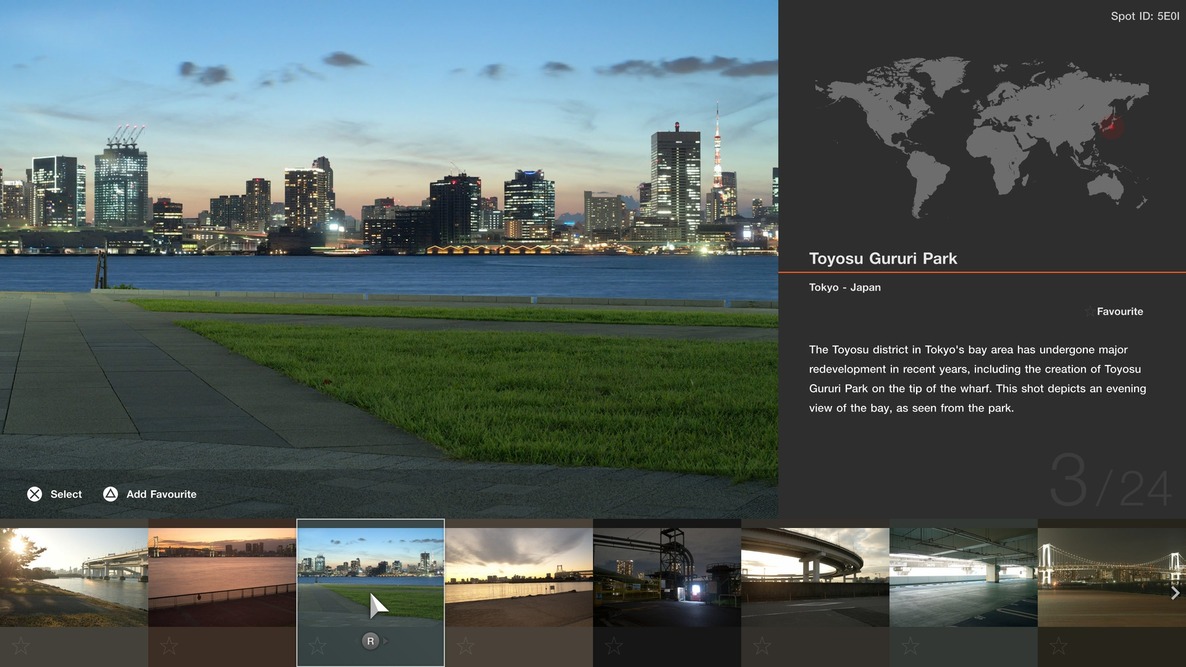Open the bridge at sunrise thumbnail

(x=74, y=576)
